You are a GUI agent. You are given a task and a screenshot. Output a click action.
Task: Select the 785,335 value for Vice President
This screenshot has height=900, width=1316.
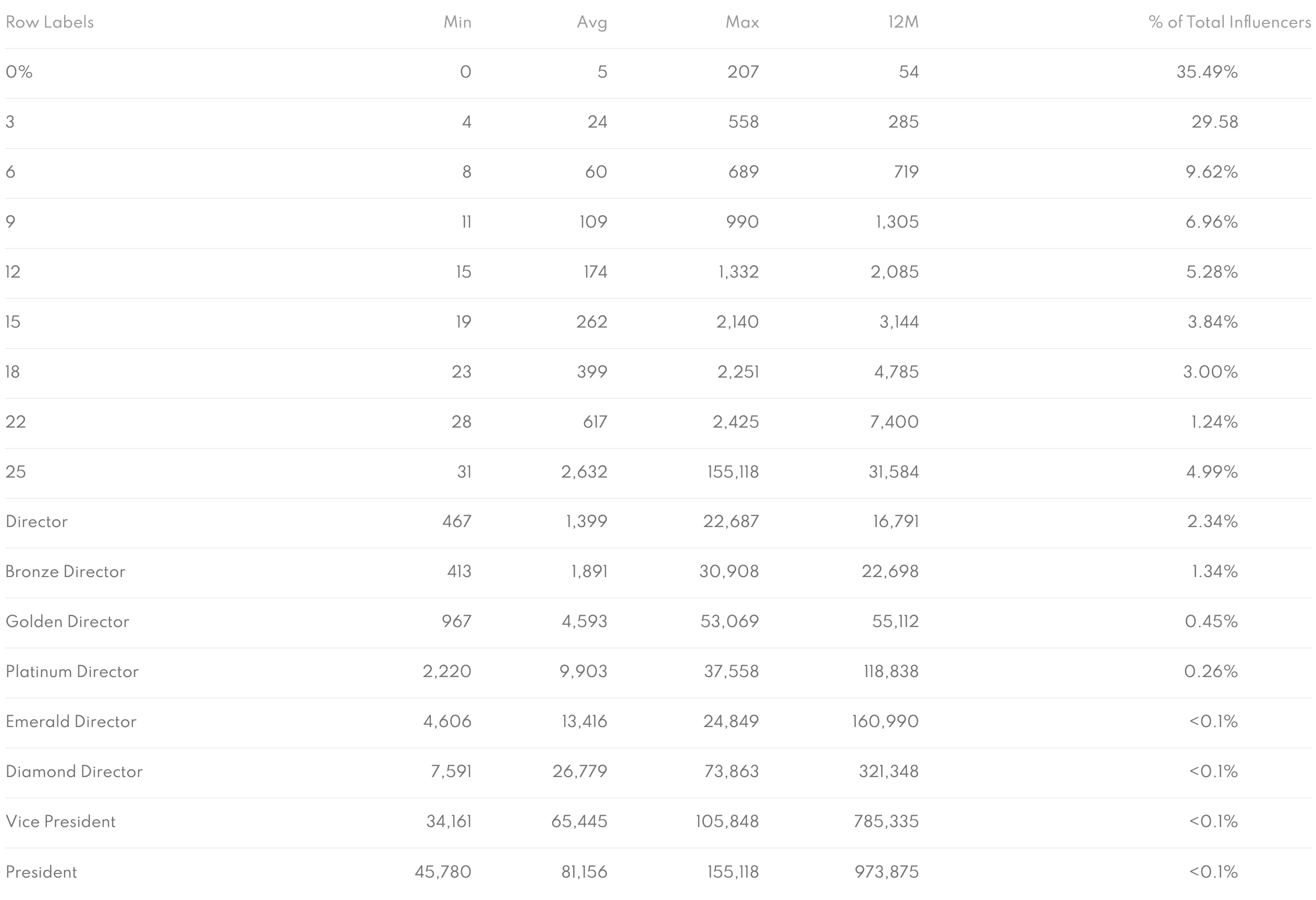[x=886, y=821]
